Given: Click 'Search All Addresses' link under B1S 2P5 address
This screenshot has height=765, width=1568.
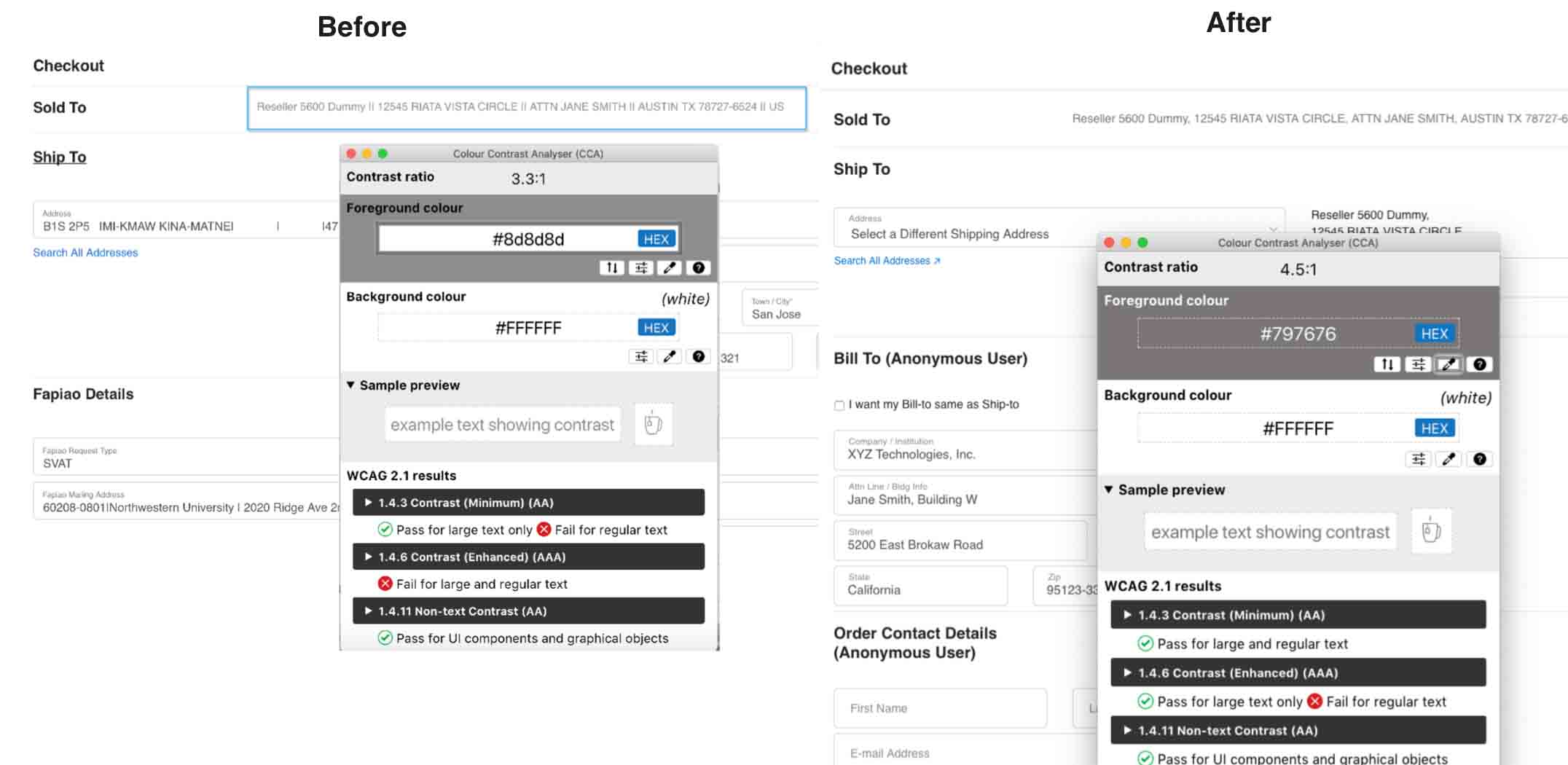Looking at the screenshot, I should (x=85, y=253).
